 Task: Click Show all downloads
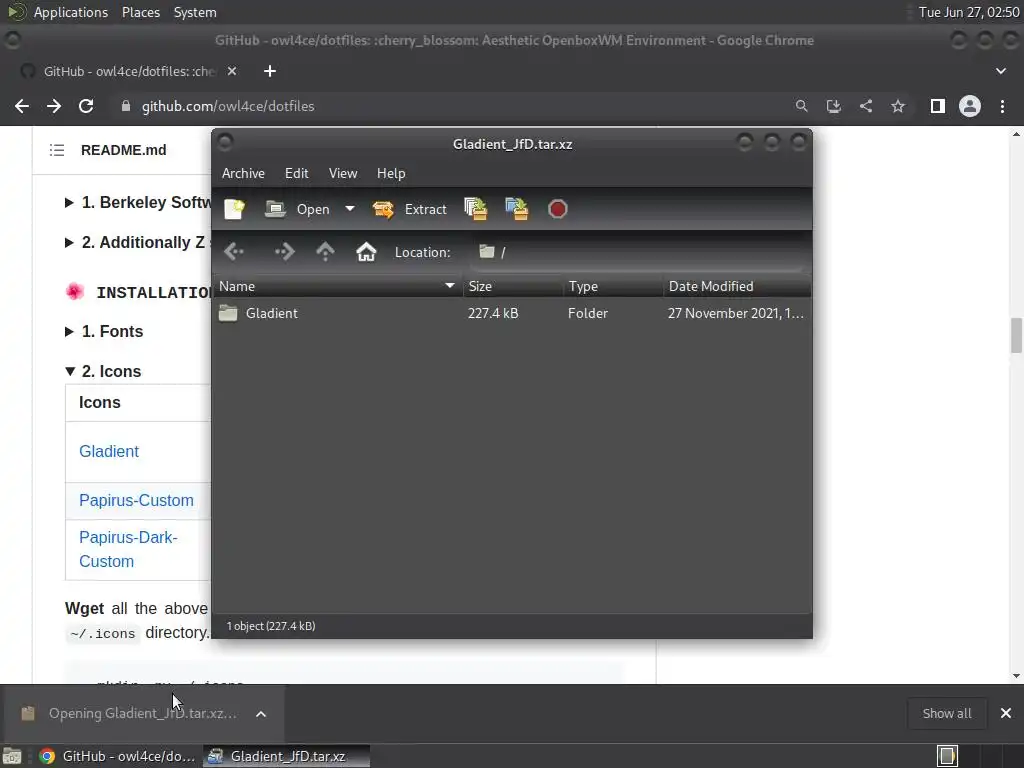click(947, 713)
